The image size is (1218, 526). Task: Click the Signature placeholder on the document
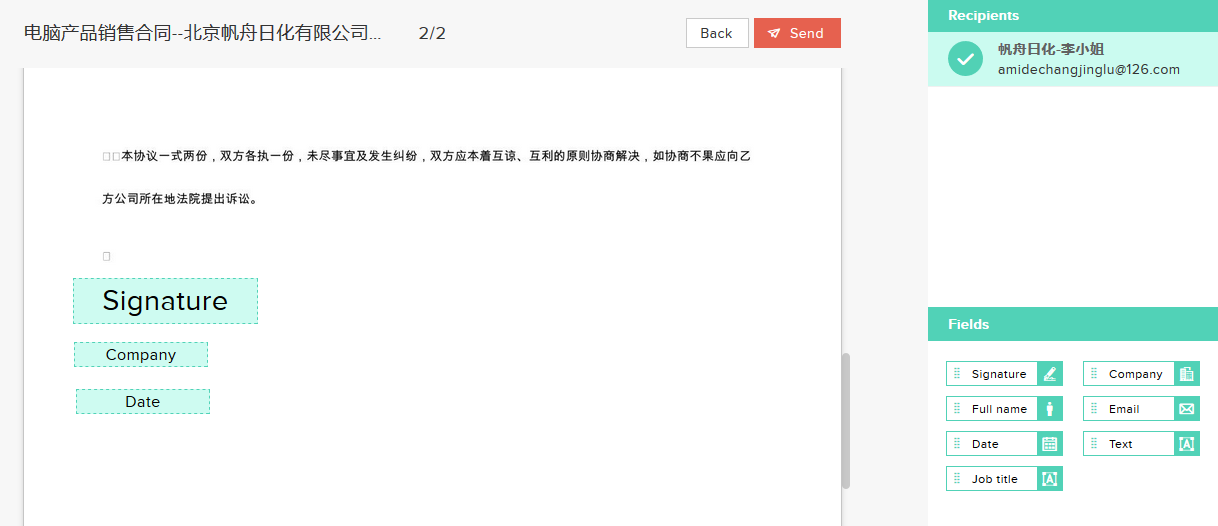165,301
